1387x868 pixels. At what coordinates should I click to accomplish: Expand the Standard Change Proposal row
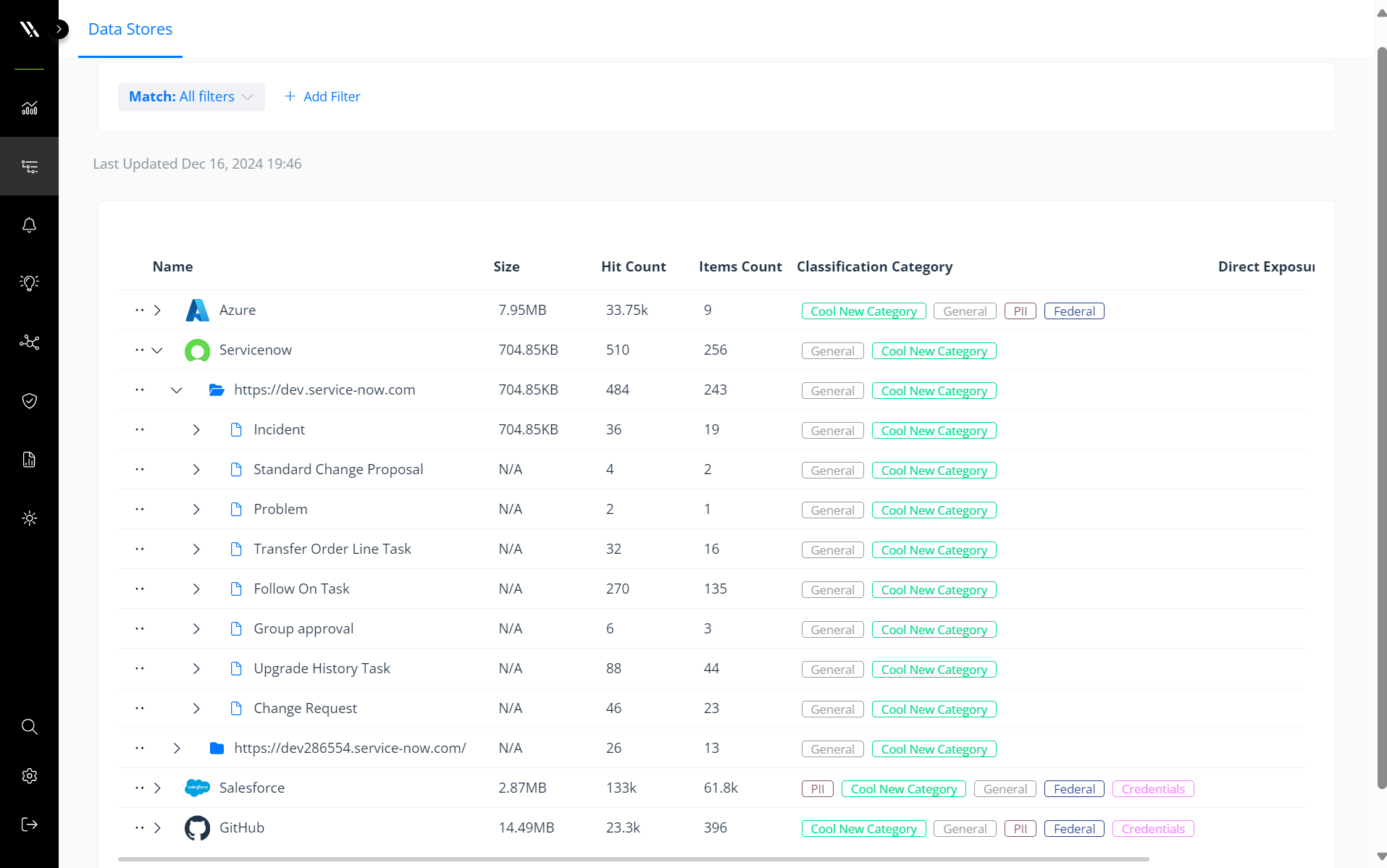196,470
